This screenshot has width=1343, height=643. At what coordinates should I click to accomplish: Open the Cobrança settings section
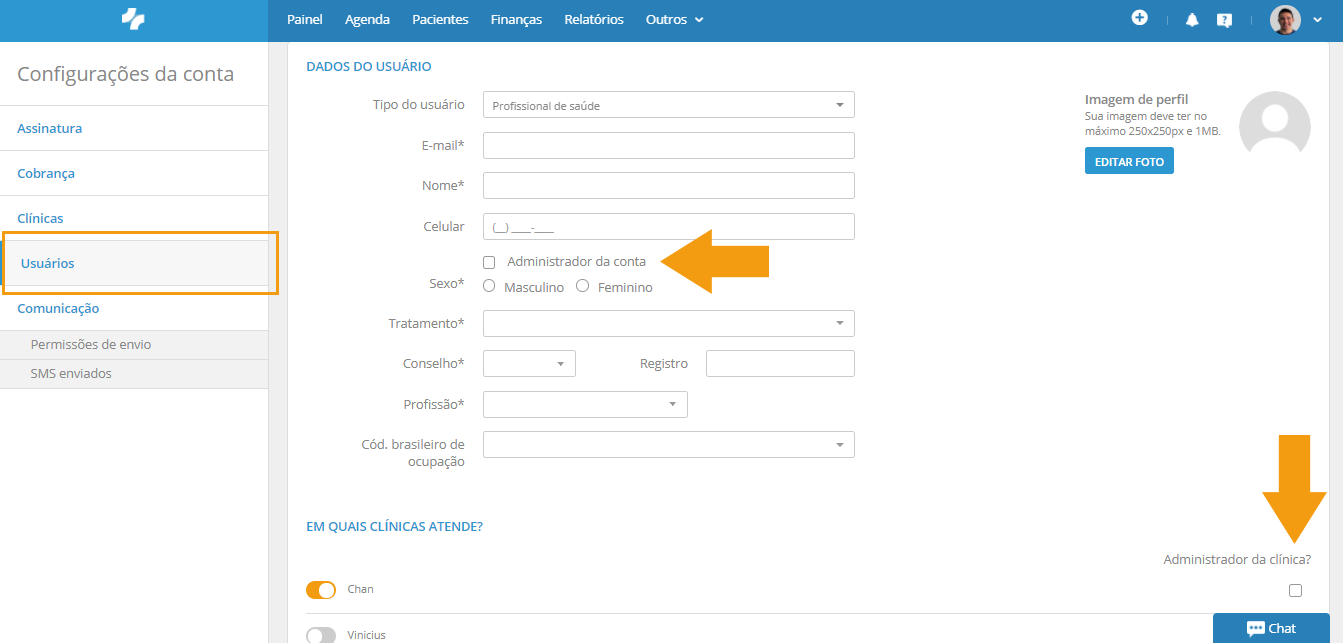tap(134, 173)
